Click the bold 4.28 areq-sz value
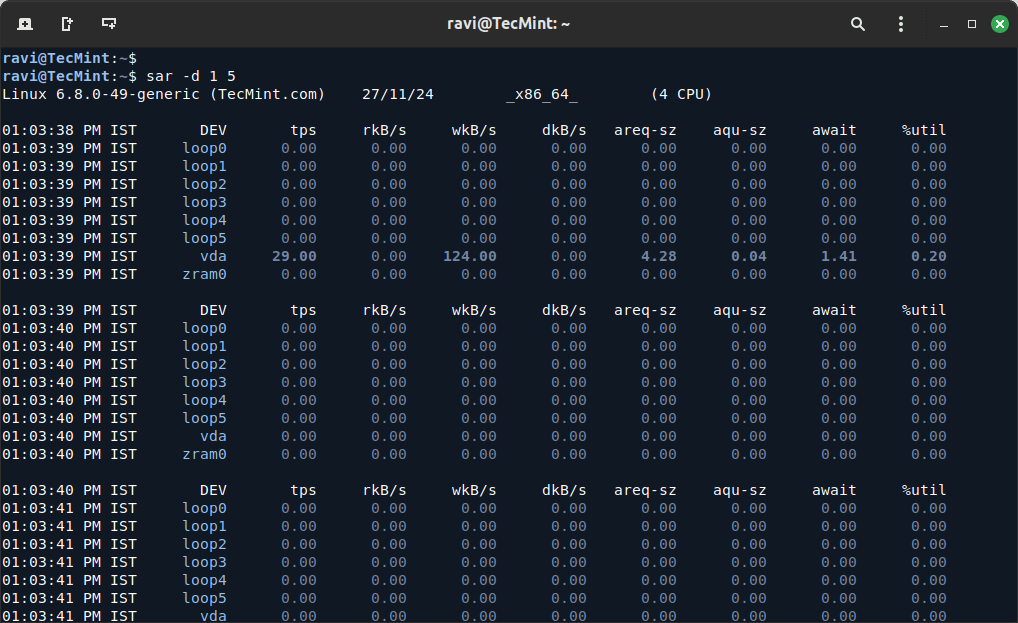 (x=658, y=256)
